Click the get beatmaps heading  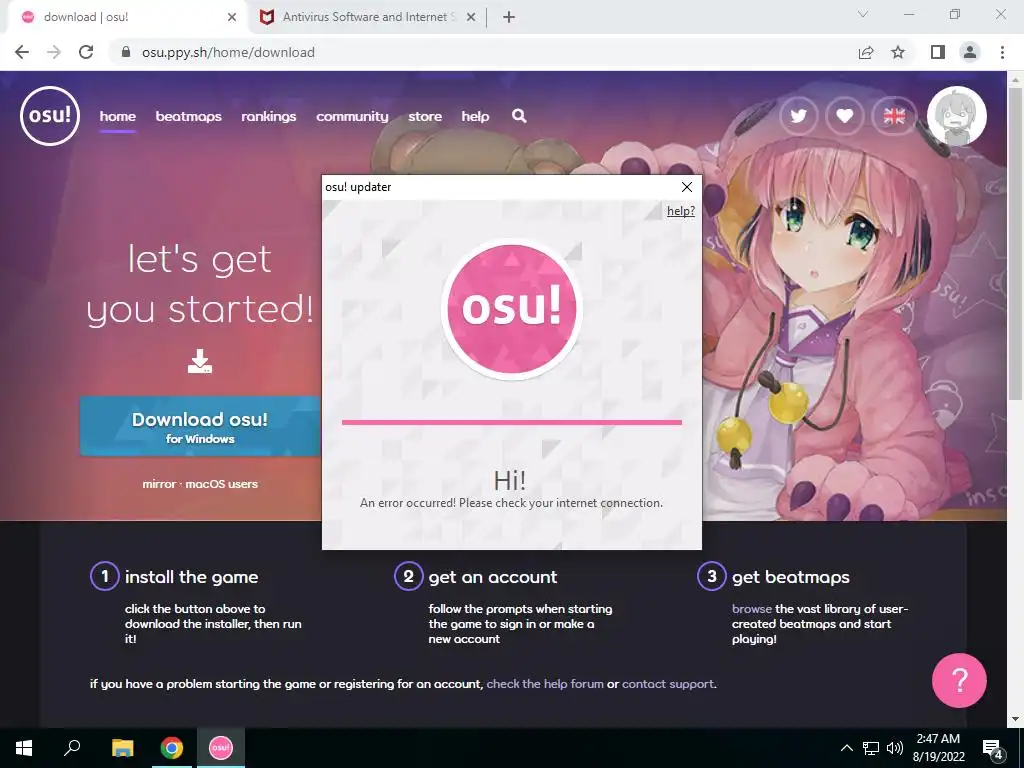point(791,577)
